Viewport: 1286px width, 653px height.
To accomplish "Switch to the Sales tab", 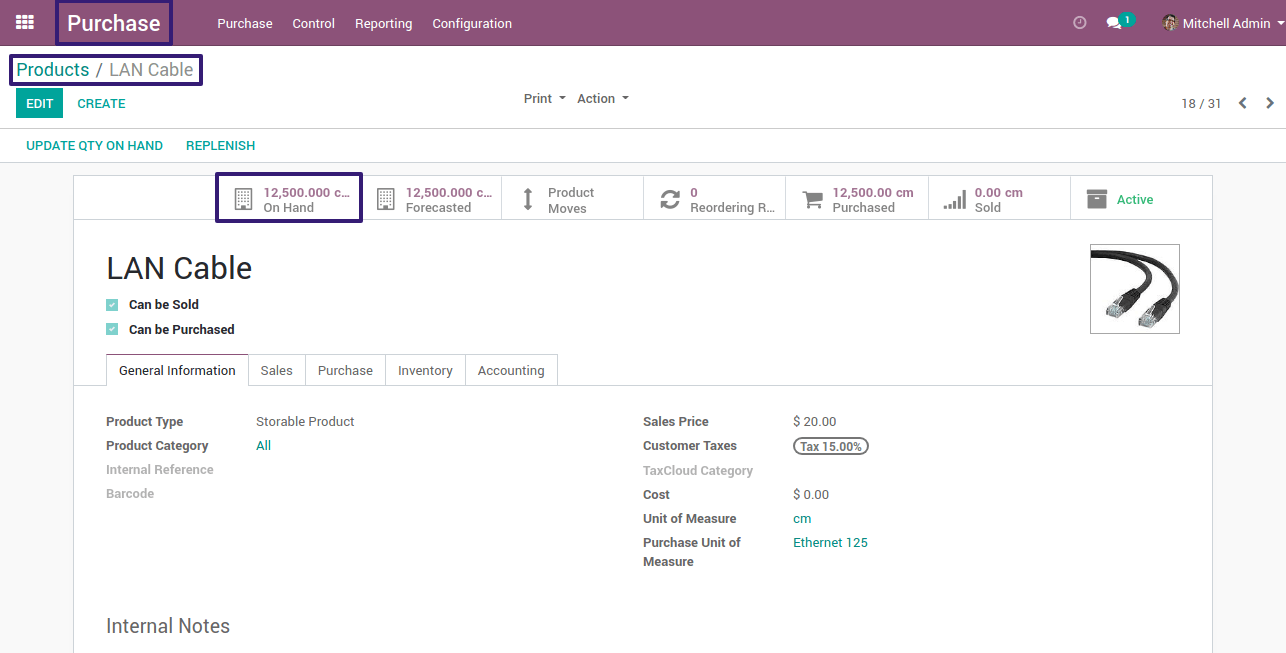I will coord(277,370).
